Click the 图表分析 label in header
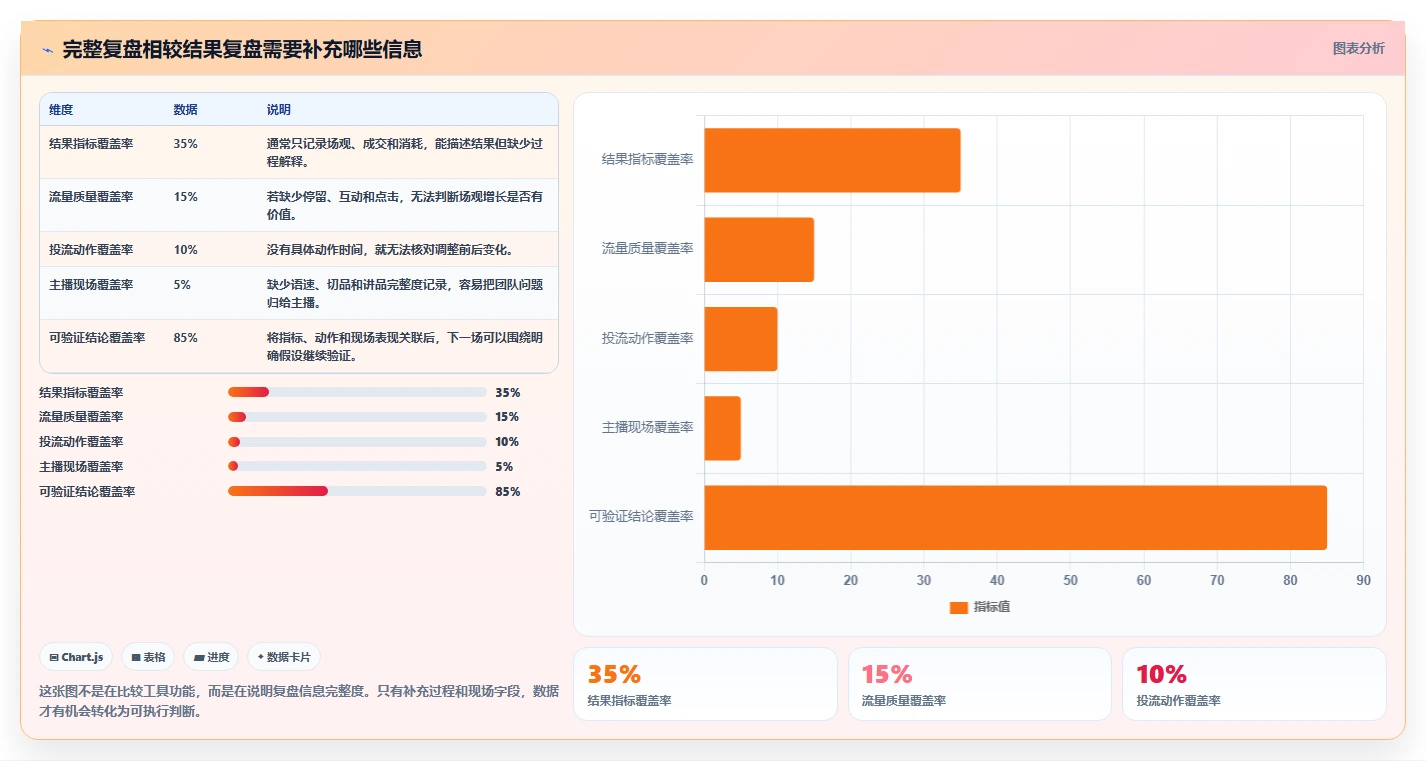The image size is (1426, 761). tap(1359, 48)
